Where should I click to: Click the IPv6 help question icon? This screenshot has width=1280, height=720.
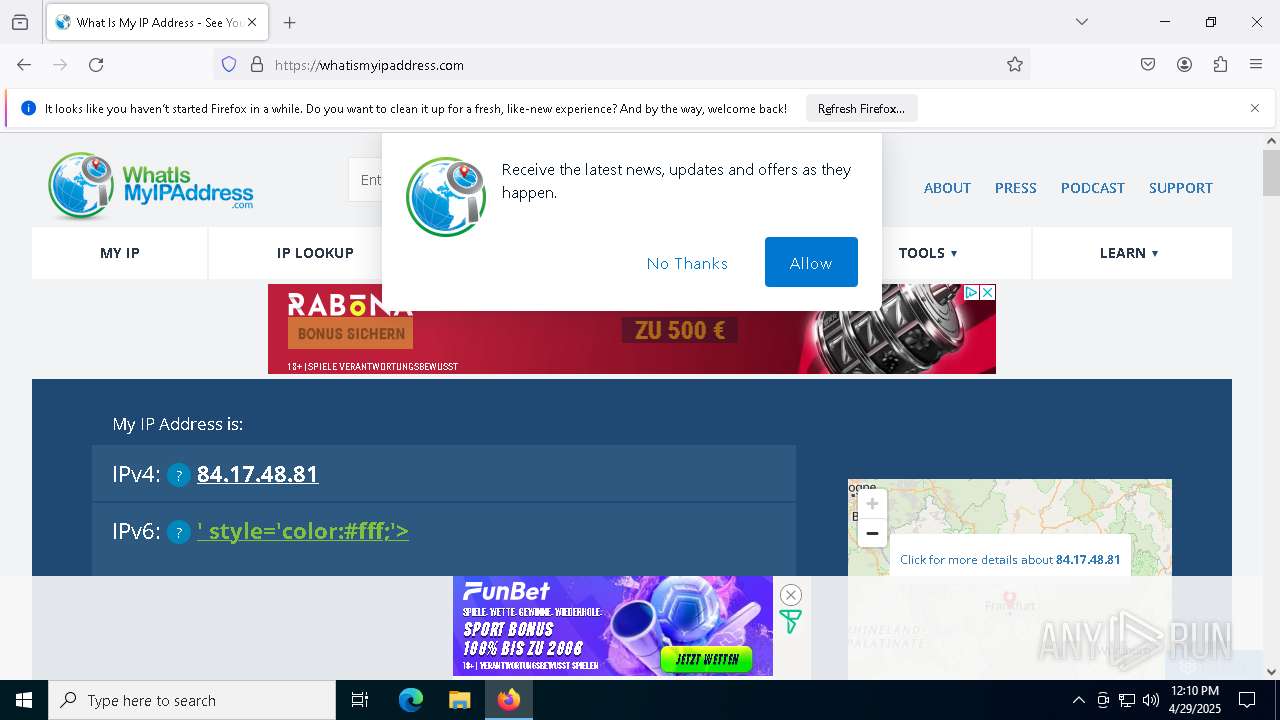coord(179,532)
